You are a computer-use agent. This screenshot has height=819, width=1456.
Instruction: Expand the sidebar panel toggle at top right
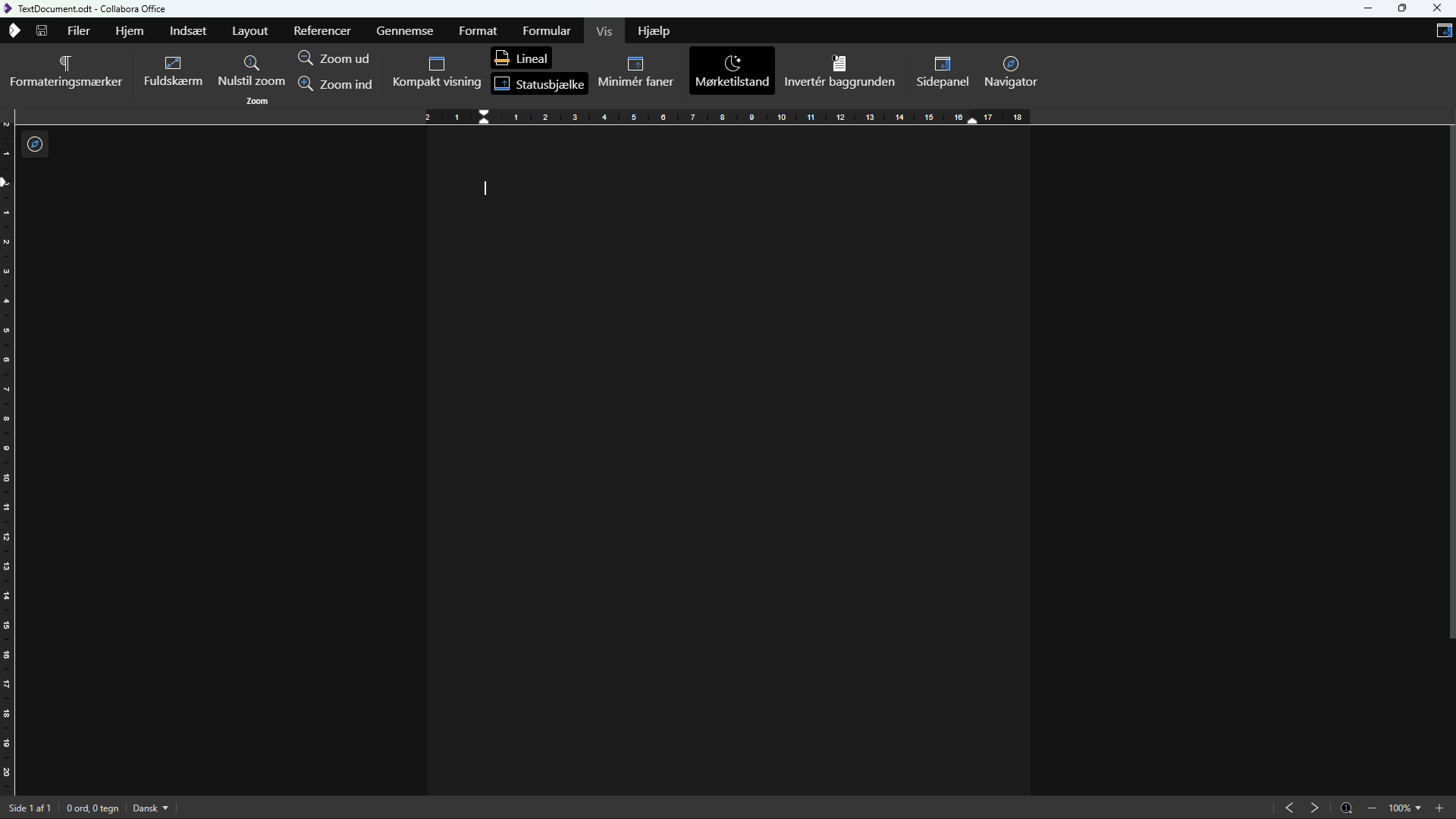1445,30
